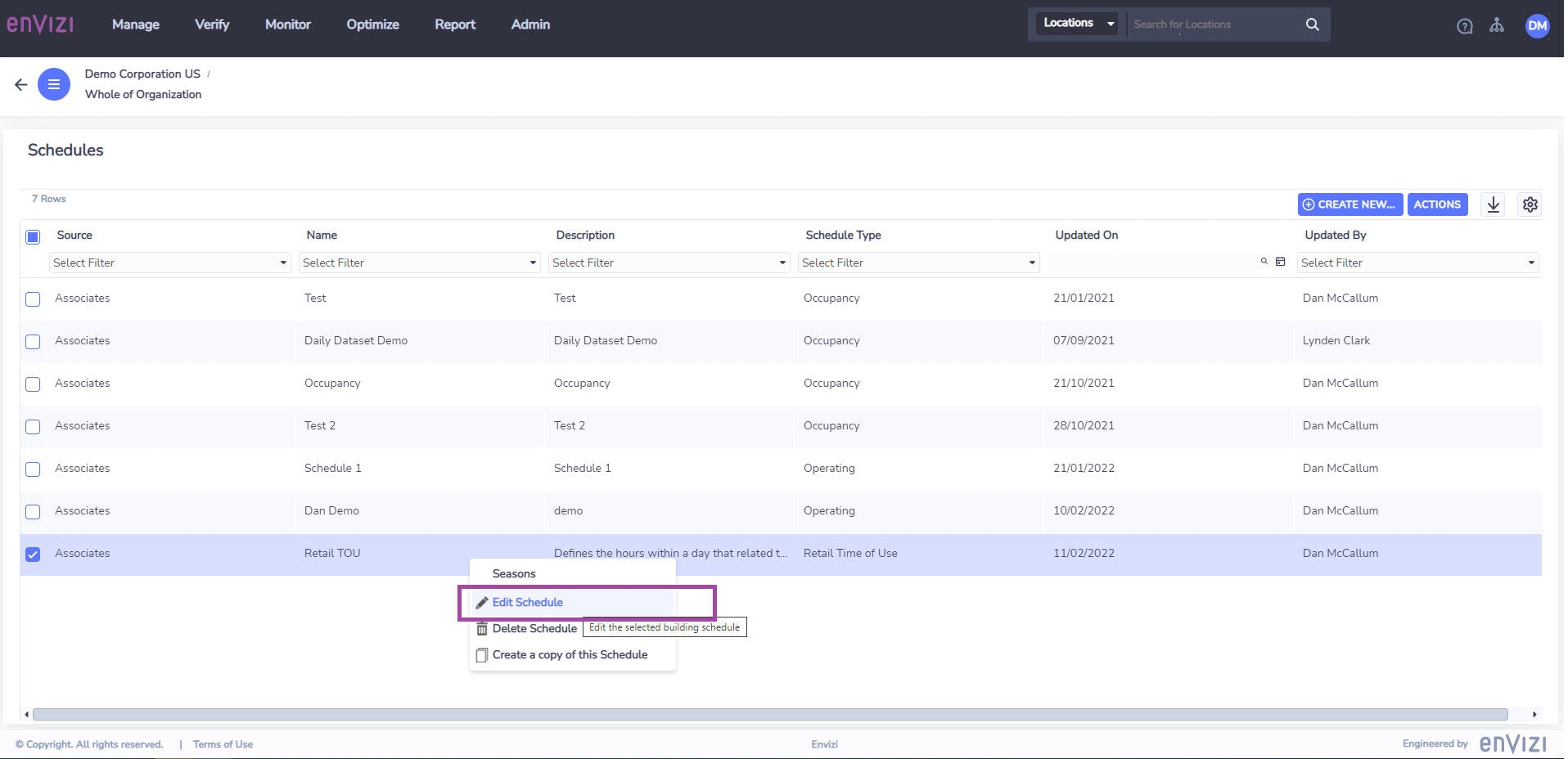Click the search magnifier icon

tap(1313, 25)
